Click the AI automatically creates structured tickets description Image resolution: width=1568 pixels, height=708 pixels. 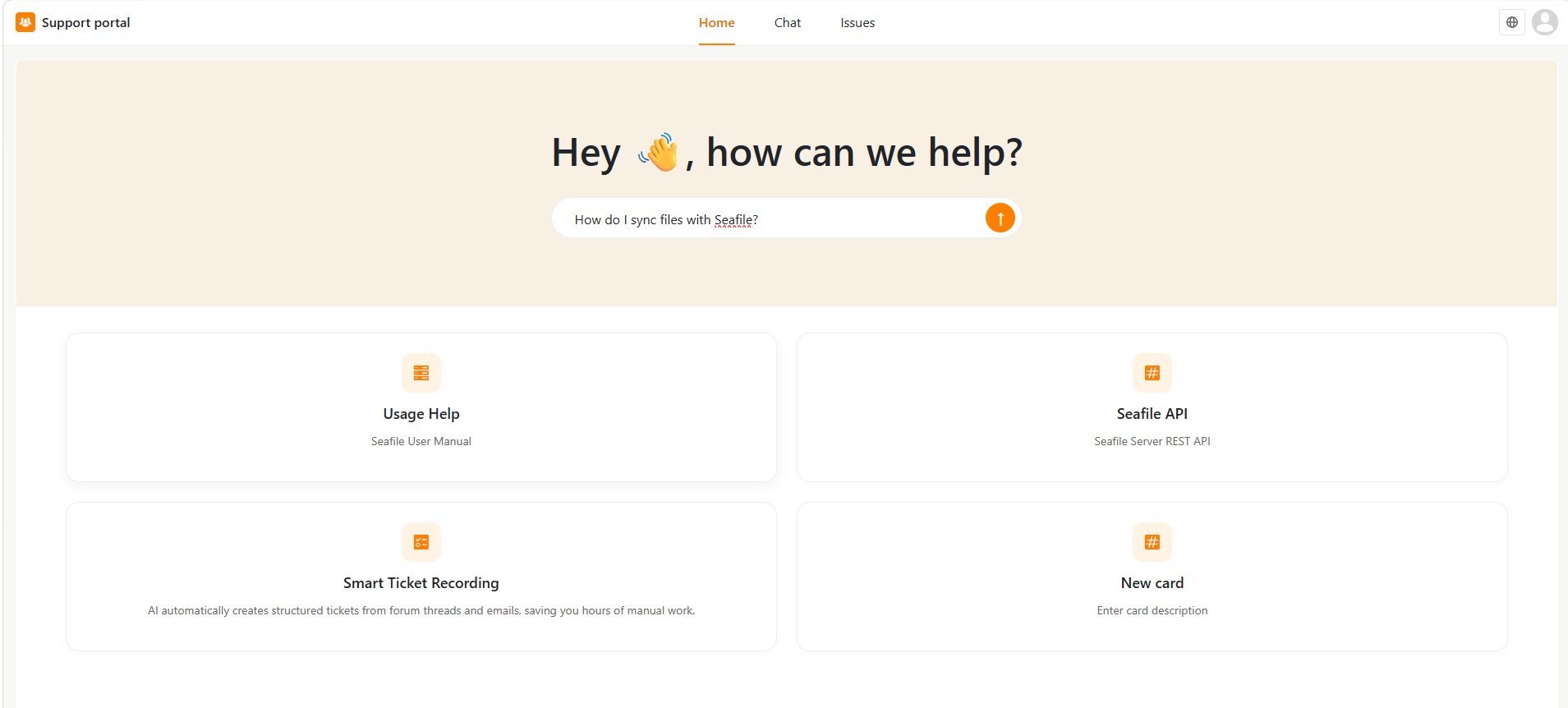[421, 611]
